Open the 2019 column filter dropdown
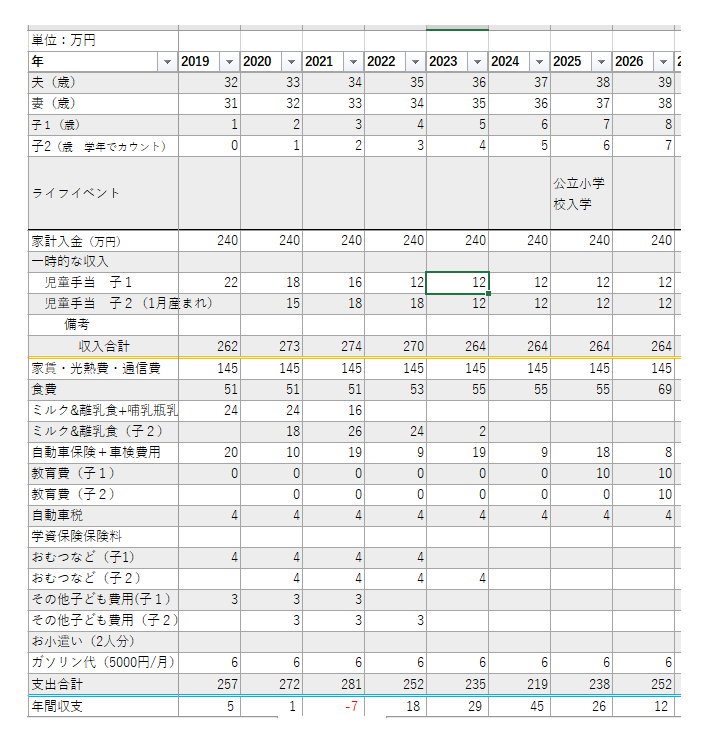709x744 pixels. [229, 62]
